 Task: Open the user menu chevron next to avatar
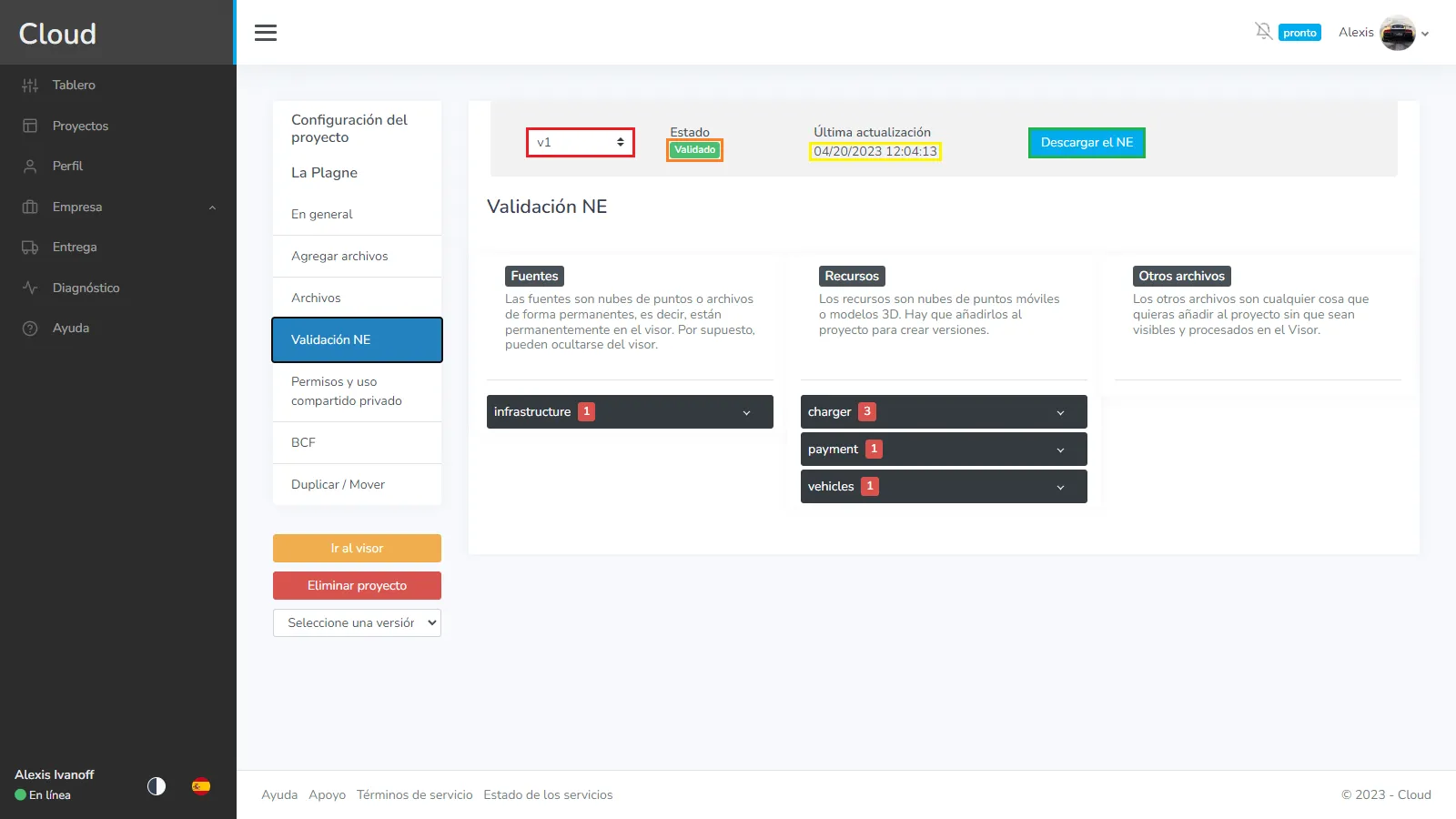click(1425, 34)
